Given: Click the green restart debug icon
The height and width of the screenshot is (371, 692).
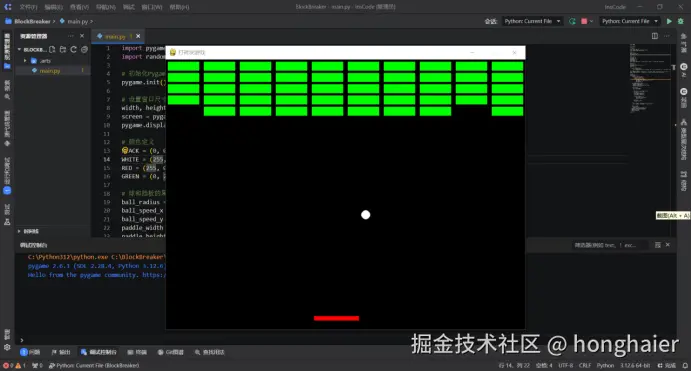Looking at the screenshot, I should point(572,21).
